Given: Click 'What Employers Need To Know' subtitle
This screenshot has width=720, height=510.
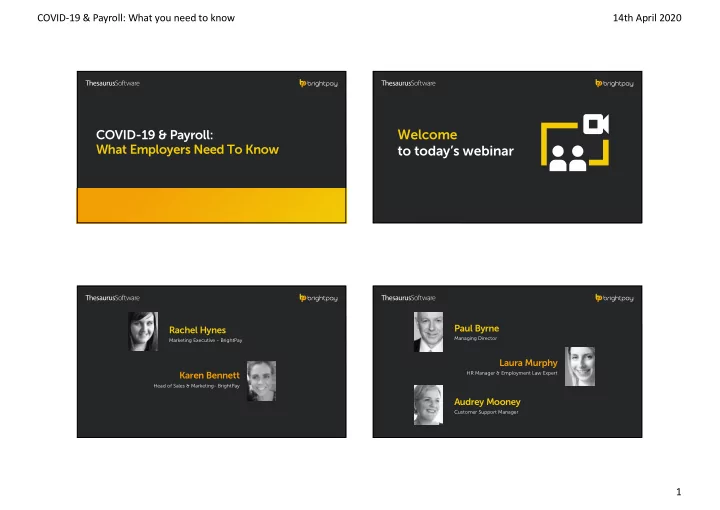Looking at the screenshot, I should coord(187,150).
